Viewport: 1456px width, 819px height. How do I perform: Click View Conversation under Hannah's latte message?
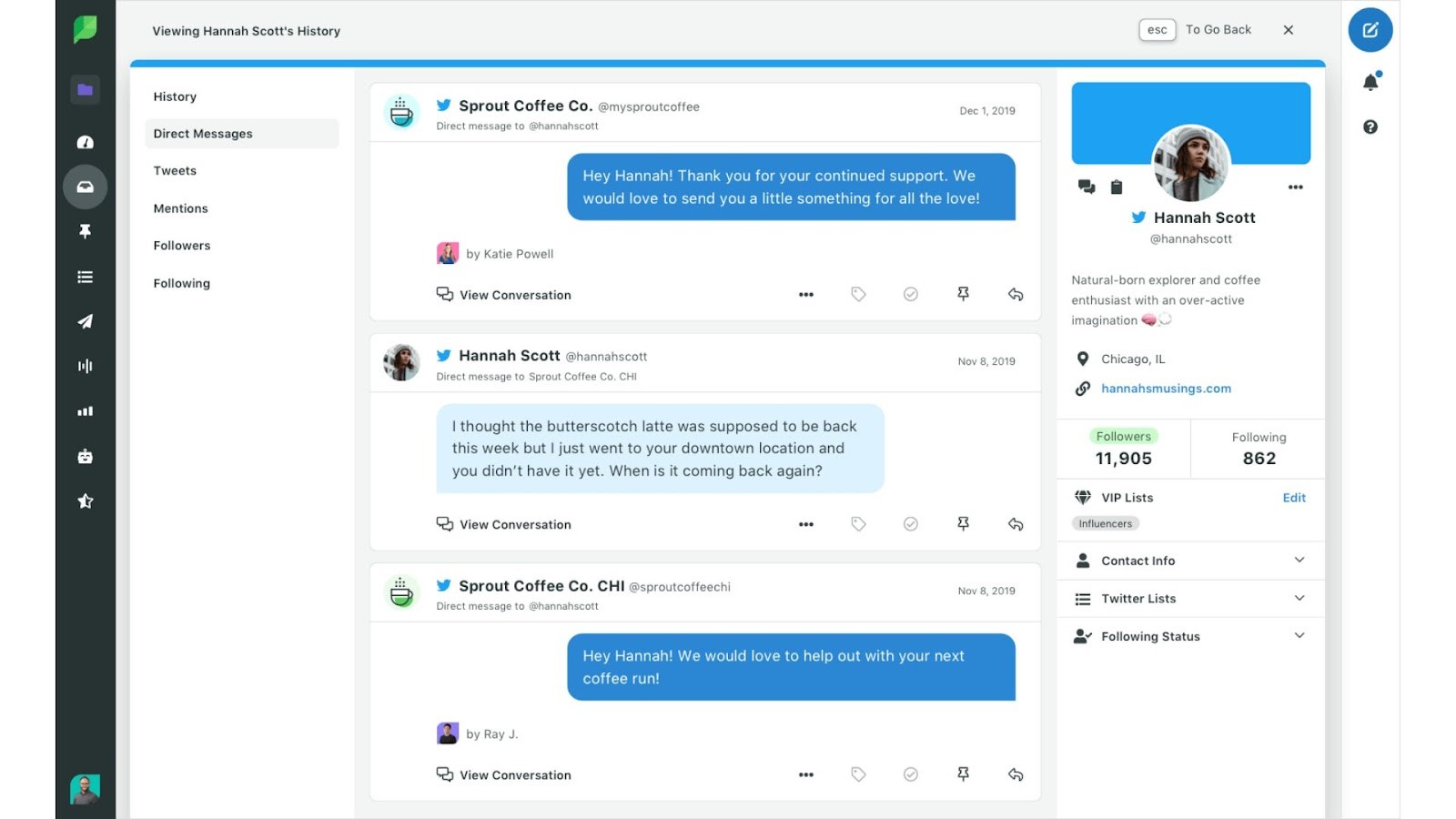pos(503,524)
